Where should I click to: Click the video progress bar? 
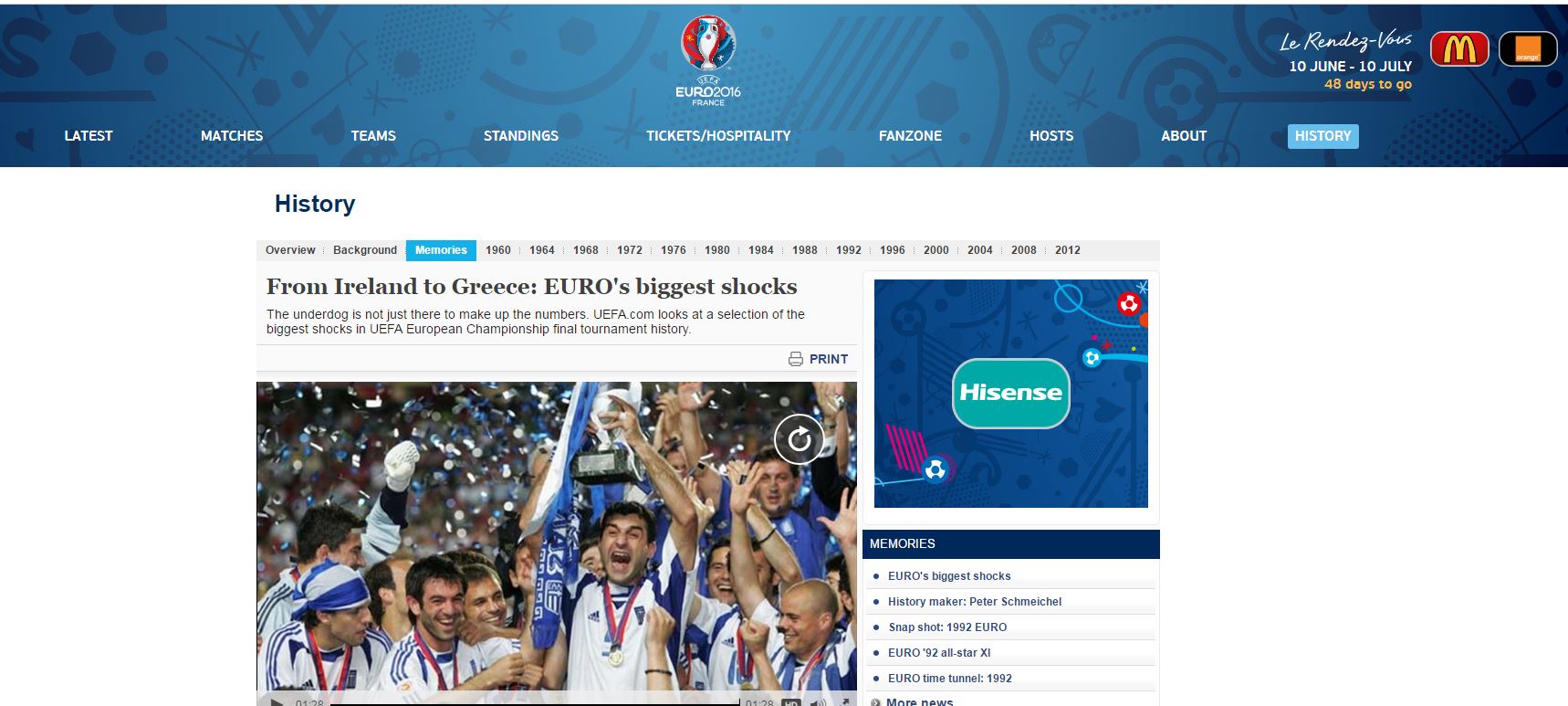[x=535, y=703]
